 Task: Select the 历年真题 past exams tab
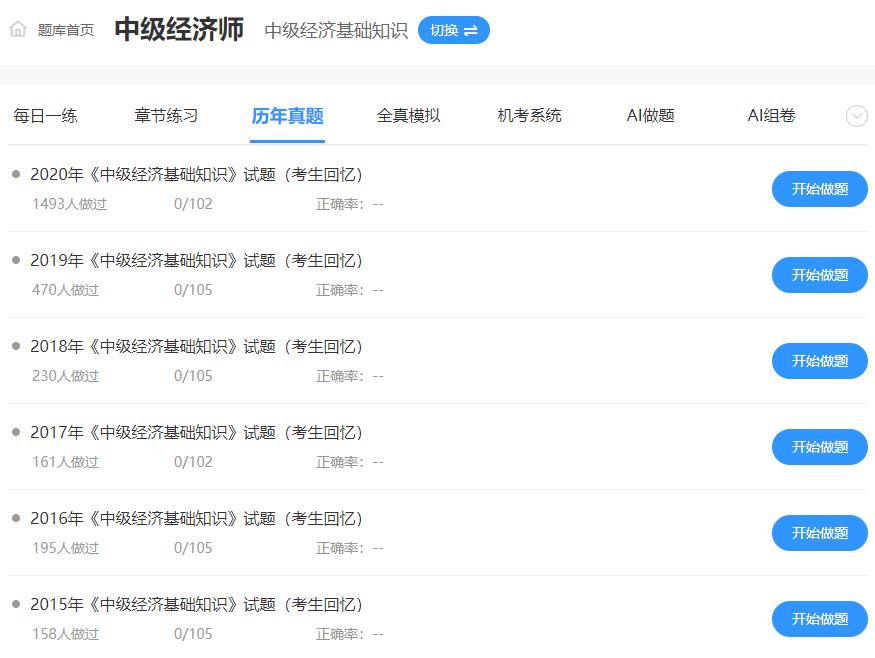[x=287, y=116]
